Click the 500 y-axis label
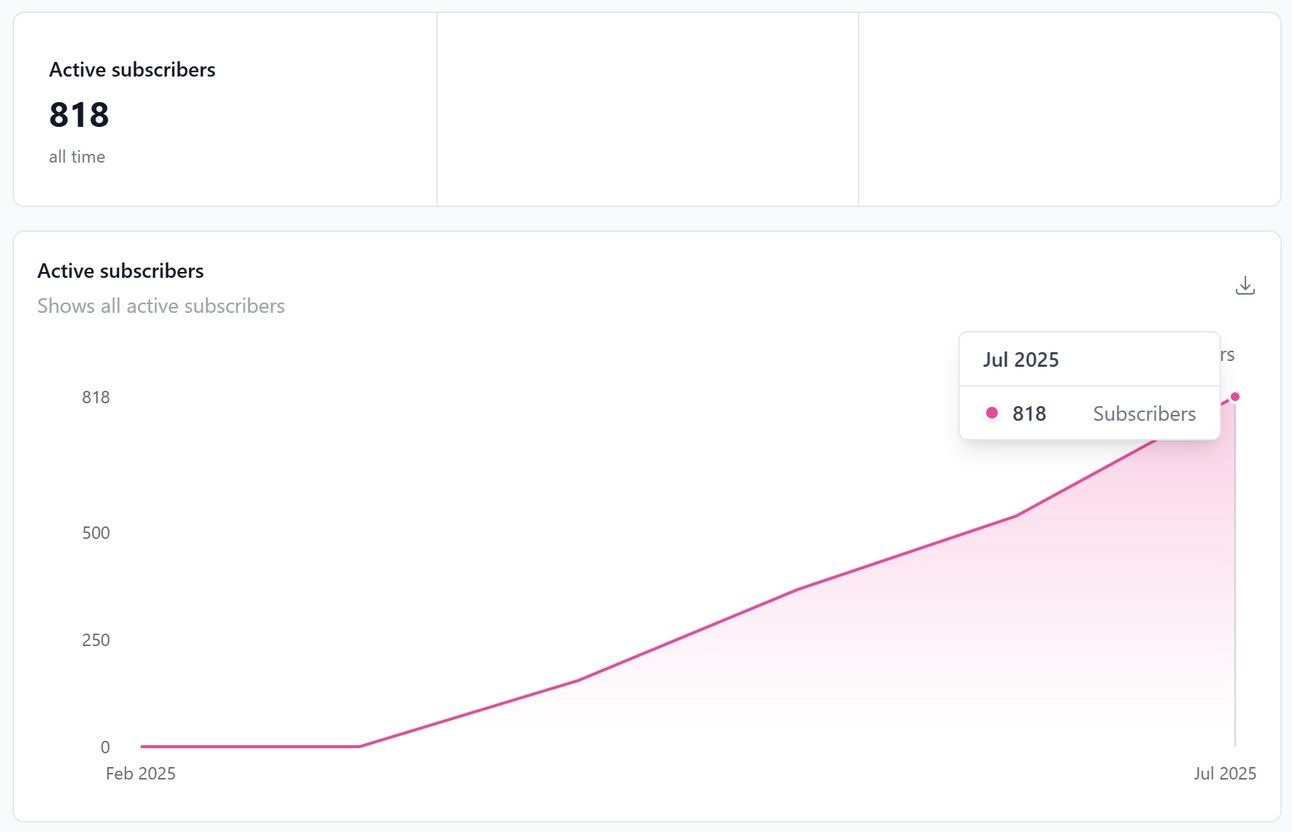 96,533
